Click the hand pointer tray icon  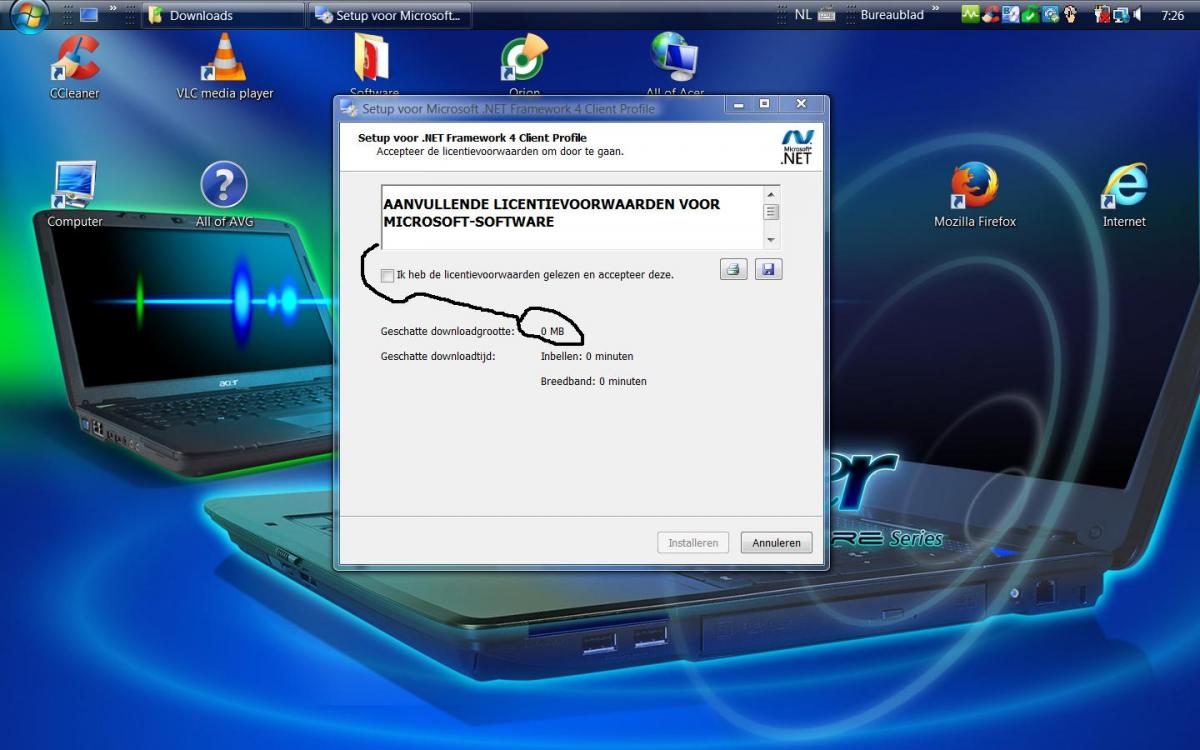(1070, 15)
